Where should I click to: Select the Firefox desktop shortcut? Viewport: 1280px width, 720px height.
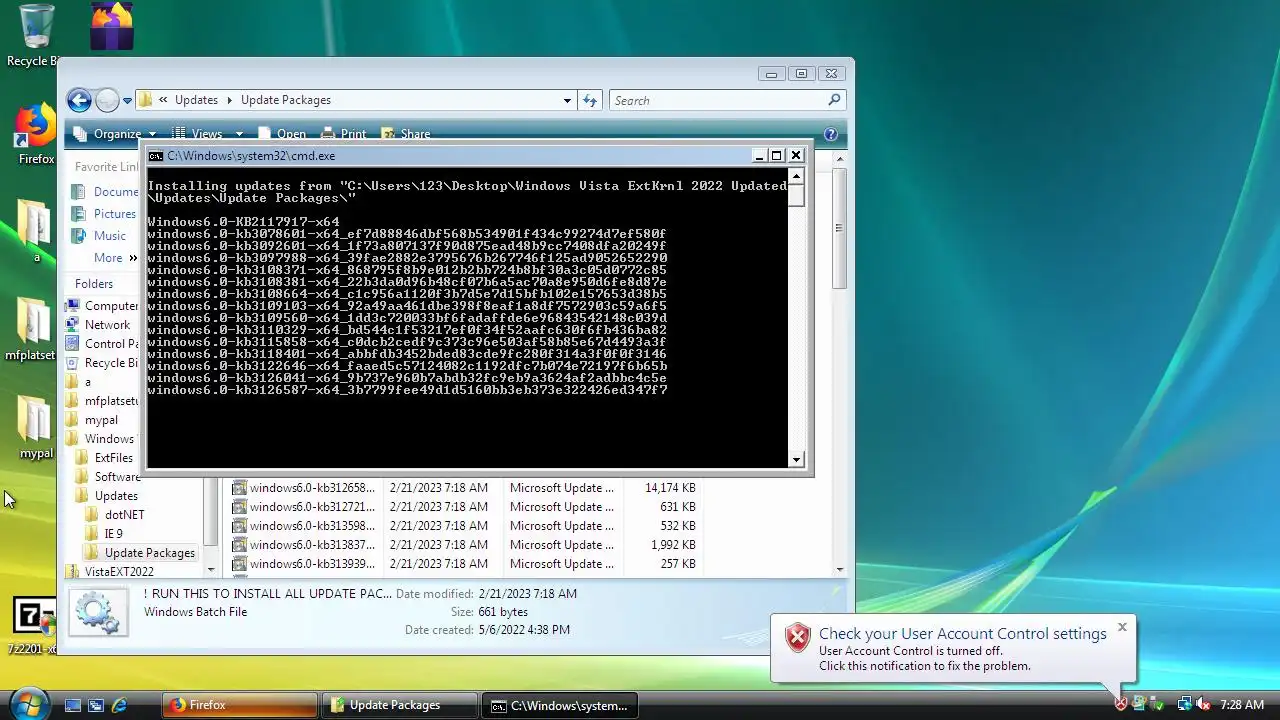click(36, 135)
